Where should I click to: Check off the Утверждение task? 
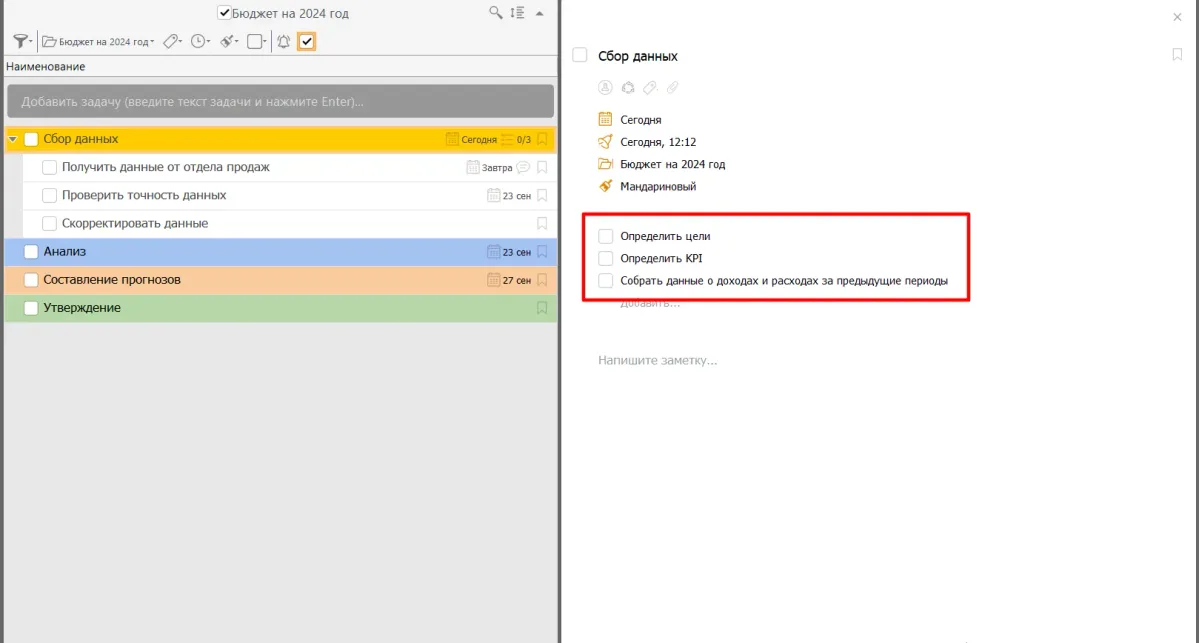tap(31, 308)
